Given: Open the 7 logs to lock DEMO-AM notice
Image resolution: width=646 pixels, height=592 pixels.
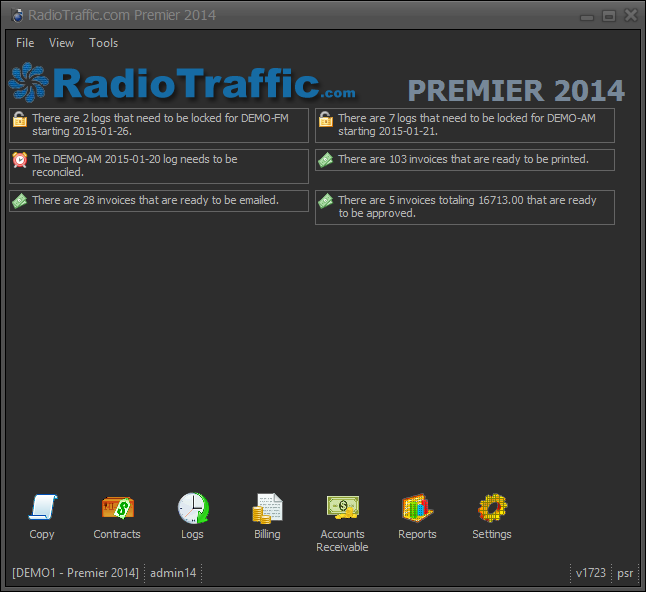Looking at the screenshot, I should [465, 125].
